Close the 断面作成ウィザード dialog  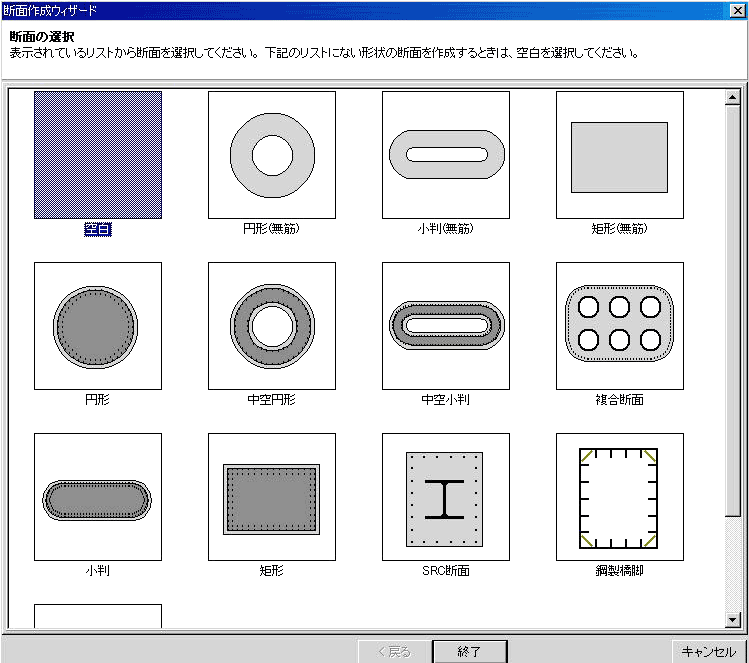pyautogui.click(x=738, y=11)
